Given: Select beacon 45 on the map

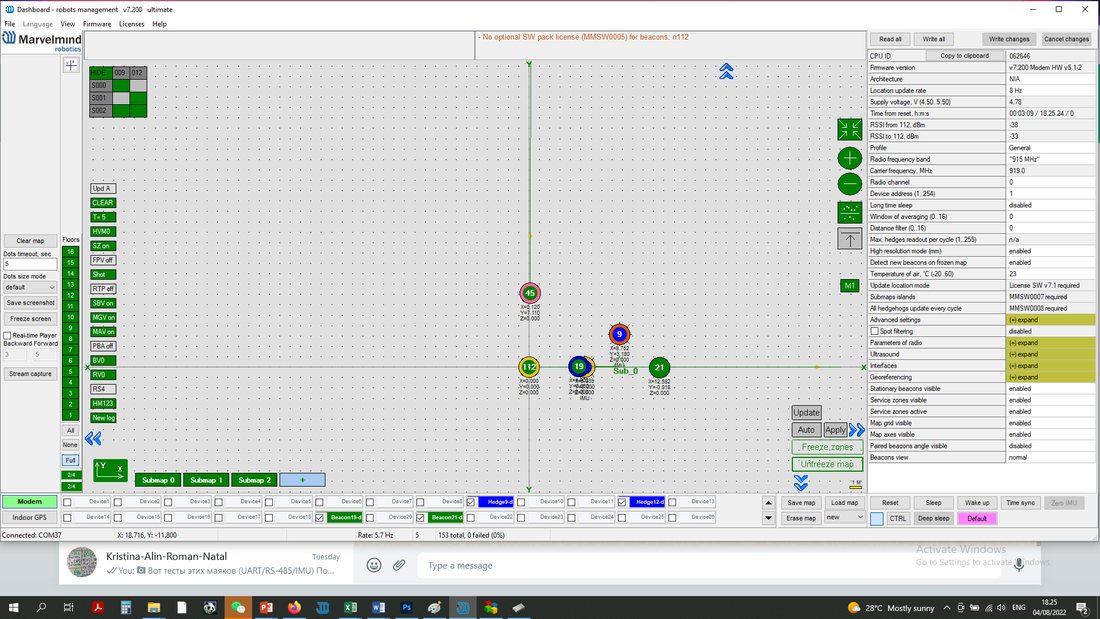Looking at the screenshot, I should 530,293.
